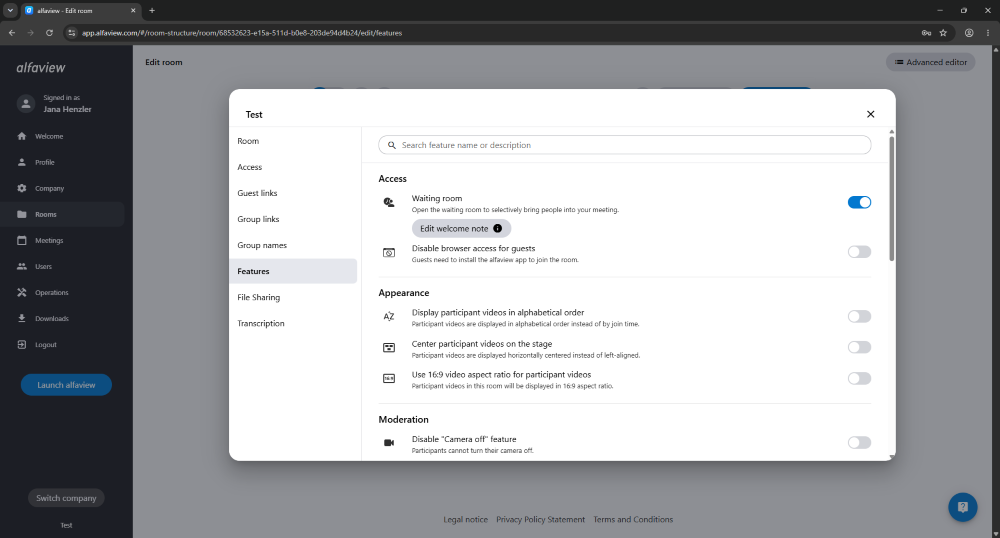Open the browser tab list dropdown arrow
Screen dimensions: 1000x538
tap(10, 10)
